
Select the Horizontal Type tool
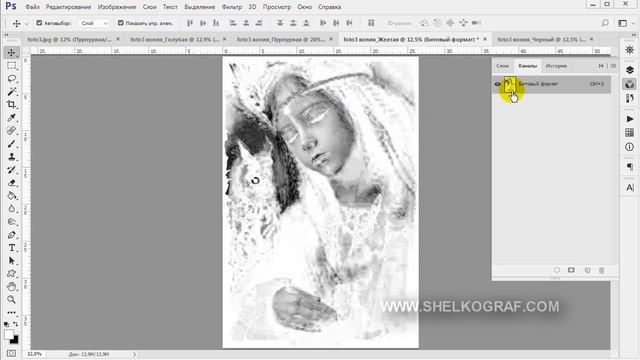[x=11, y=248]
